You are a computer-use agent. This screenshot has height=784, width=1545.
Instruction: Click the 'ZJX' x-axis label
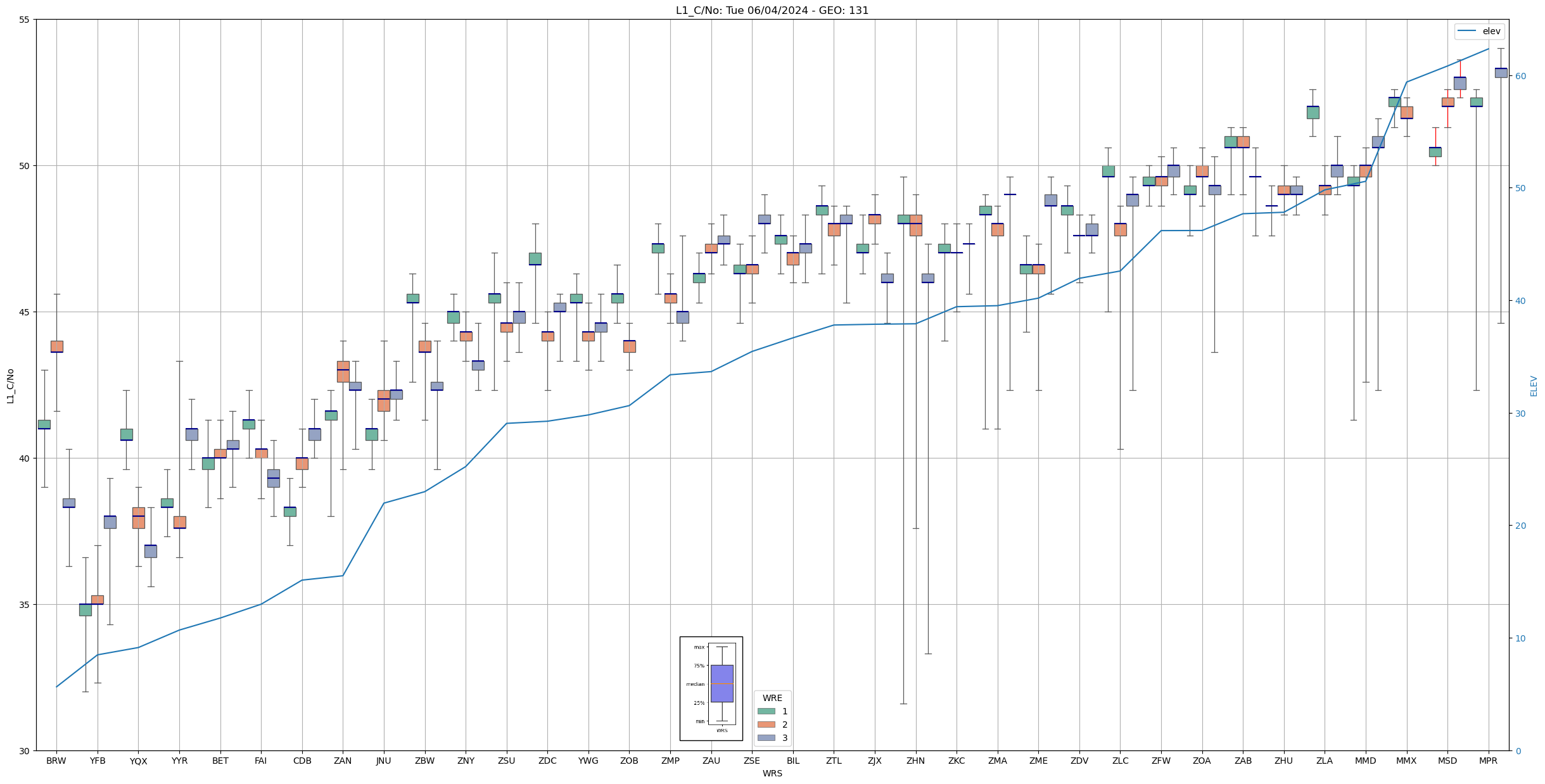coord(875,761)
